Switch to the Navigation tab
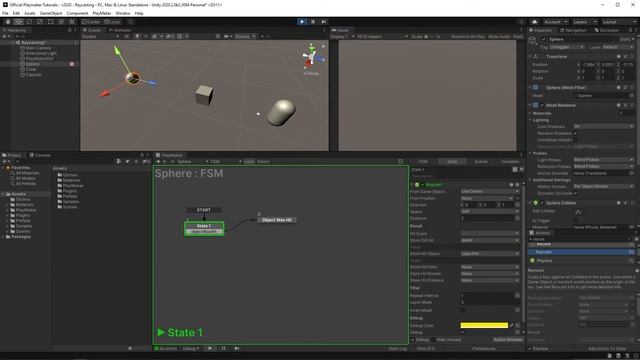Image resolution: width=640 pixels, height=360 pixels. (573, 30)
